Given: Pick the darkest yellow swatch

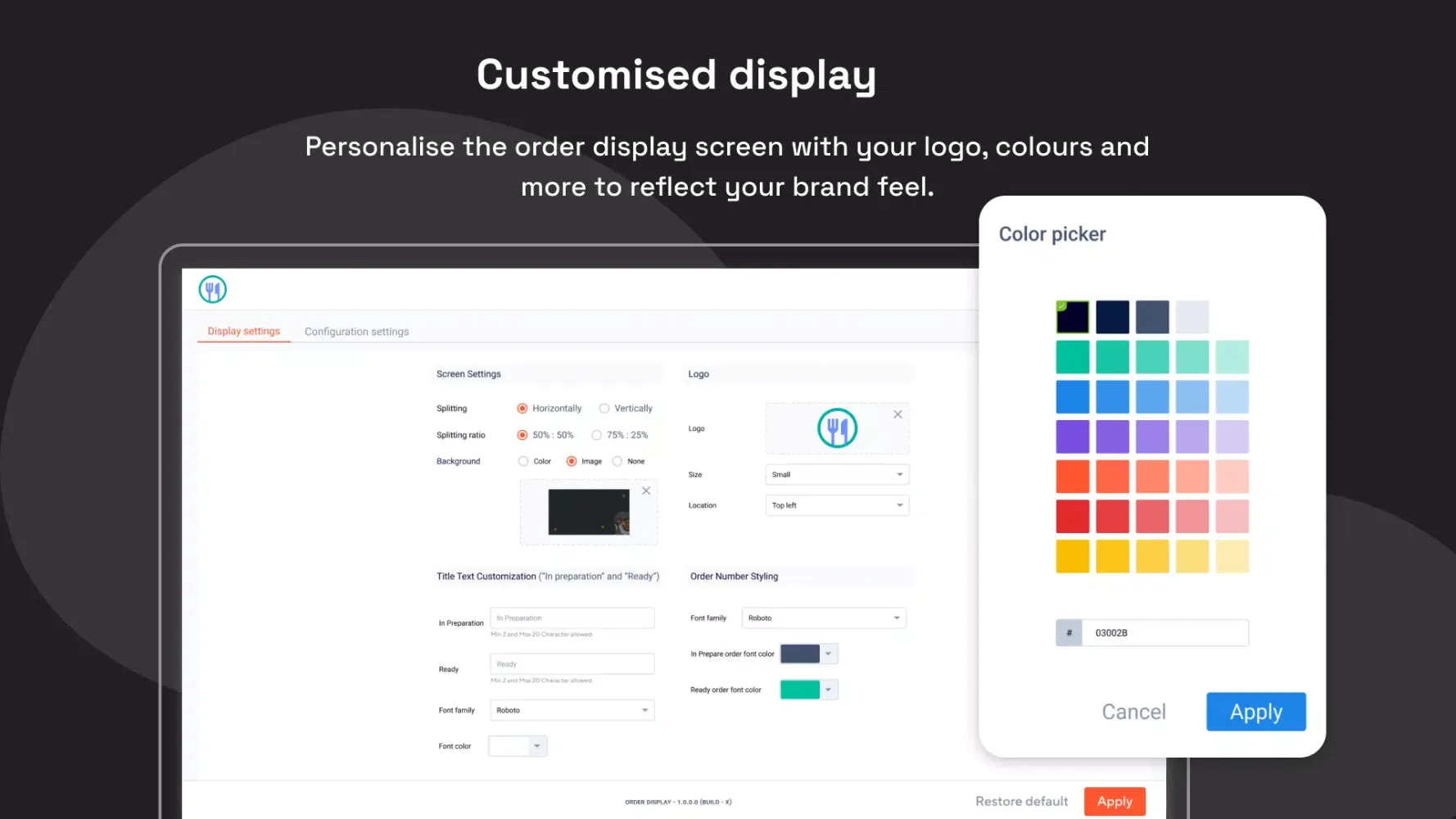Looking at the screenshot, I should (1073, 556).
